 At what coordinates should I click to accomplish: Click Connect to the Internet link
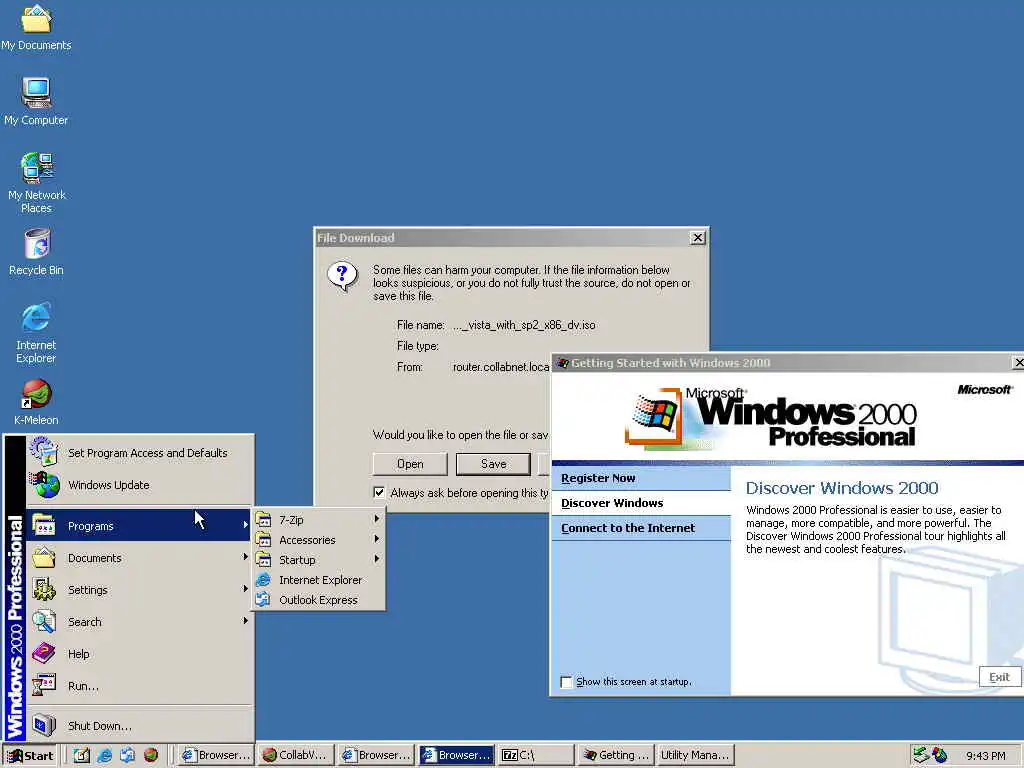(628, 528)
